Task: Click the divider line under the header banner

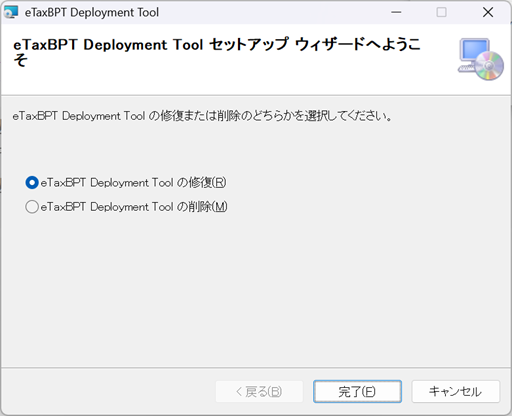Action: pos(256,95)
